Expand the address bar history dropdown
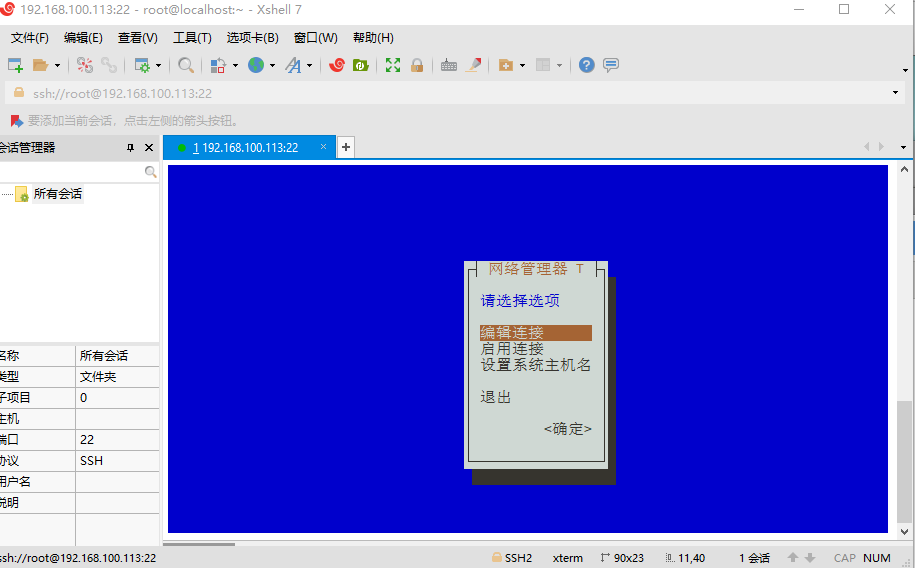 (895, 93)
